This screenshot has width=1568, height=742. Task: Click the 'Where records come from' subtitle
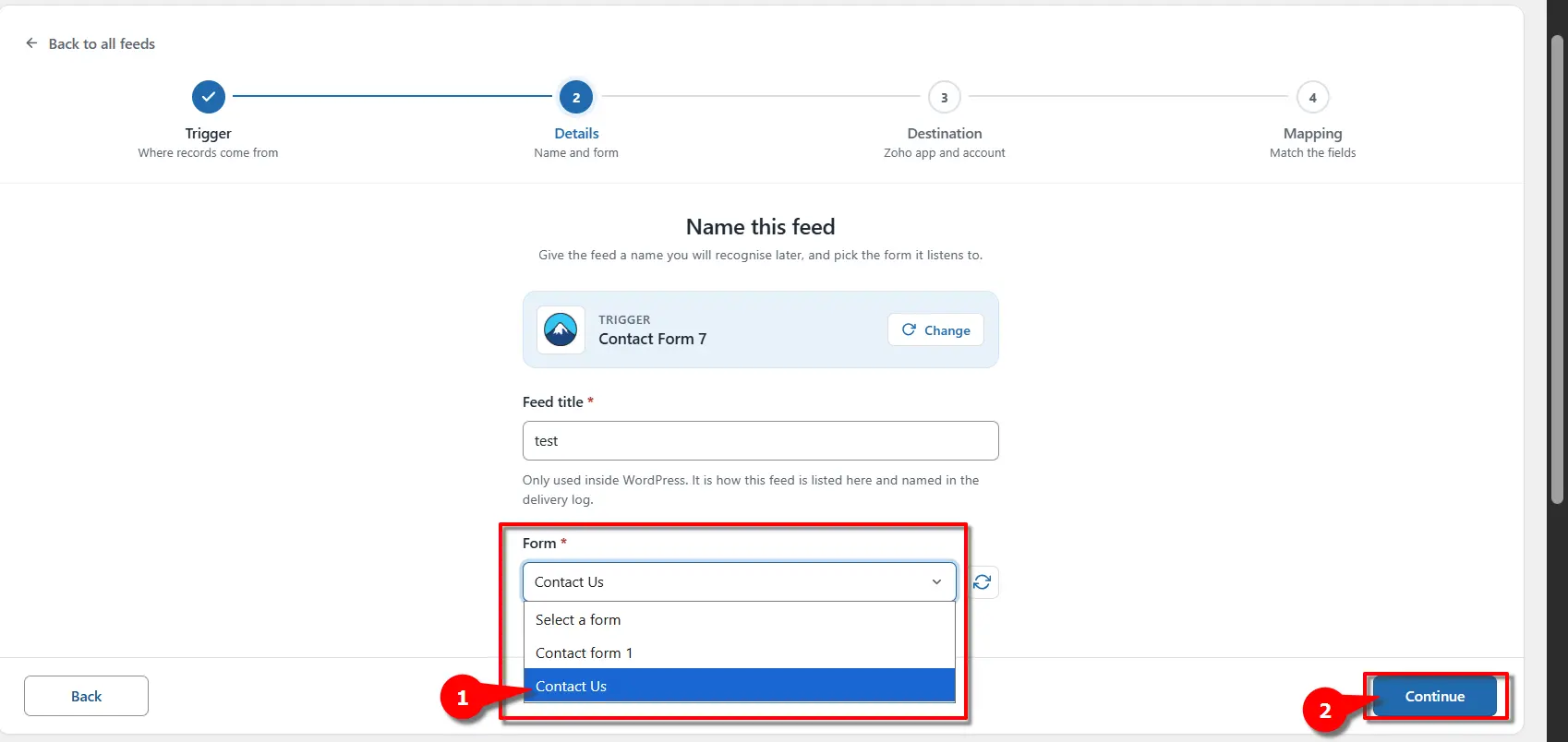pyautogui.click(x=208, y=153)
